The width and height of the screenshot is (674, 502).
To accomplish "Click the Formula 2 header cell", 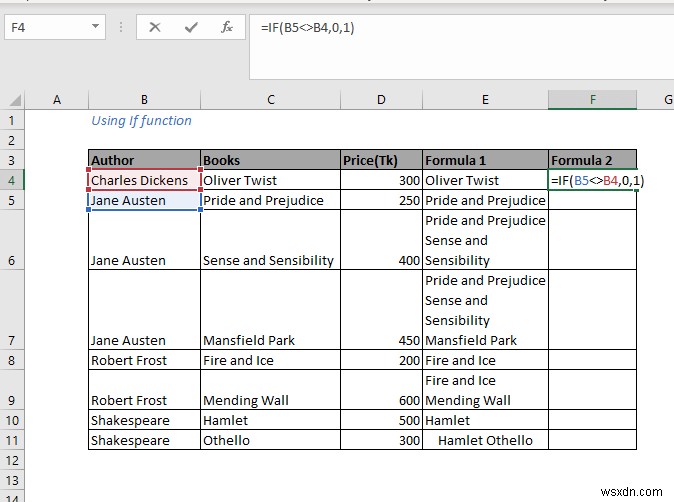I will pyautogui.click(x=592, y=160).
